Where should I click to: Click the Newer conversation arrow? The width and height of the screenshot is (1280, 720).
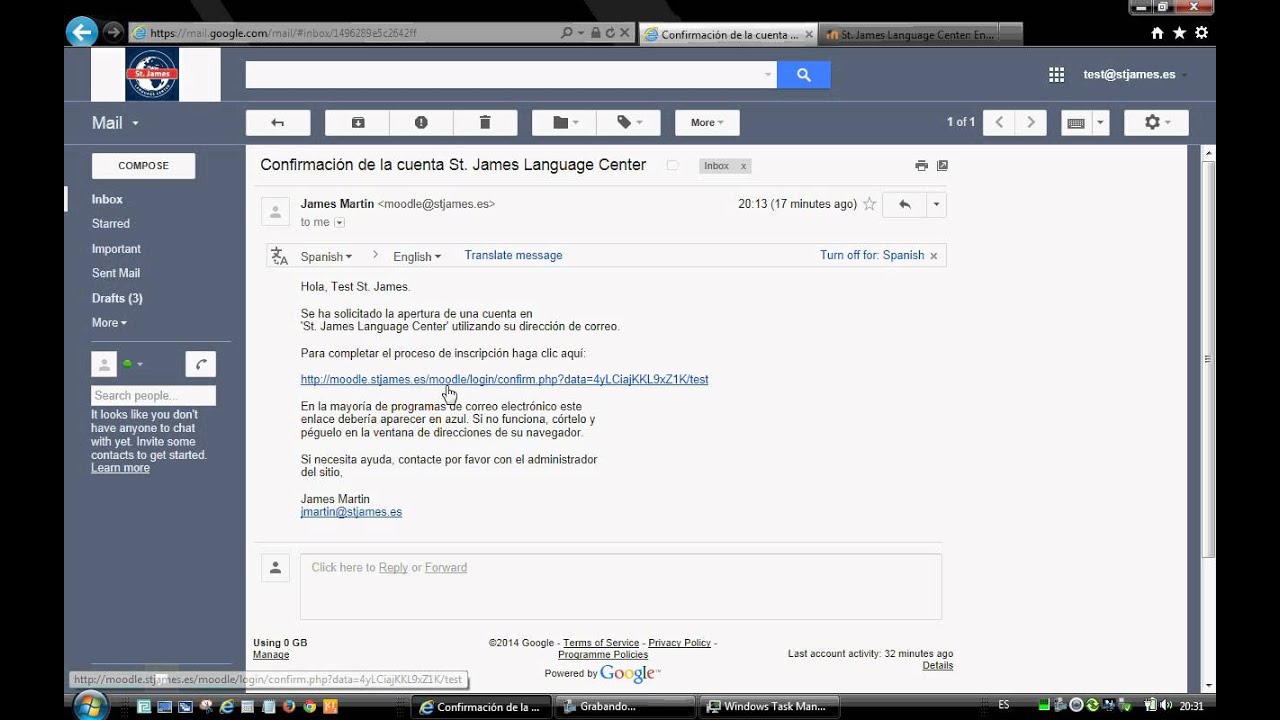click(999, 122)
